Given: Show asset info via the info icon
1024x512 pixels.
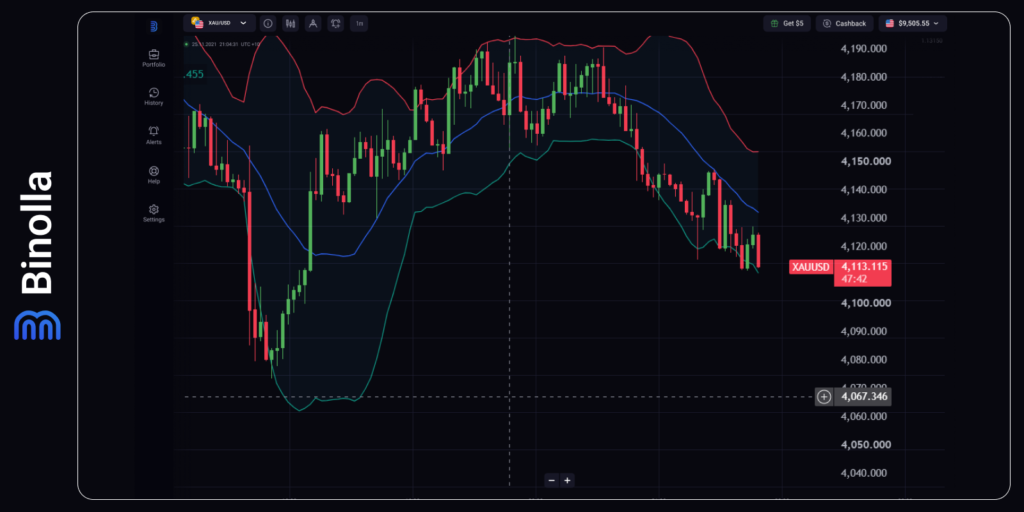Looking at the screenshot, I should click(267, 24).
